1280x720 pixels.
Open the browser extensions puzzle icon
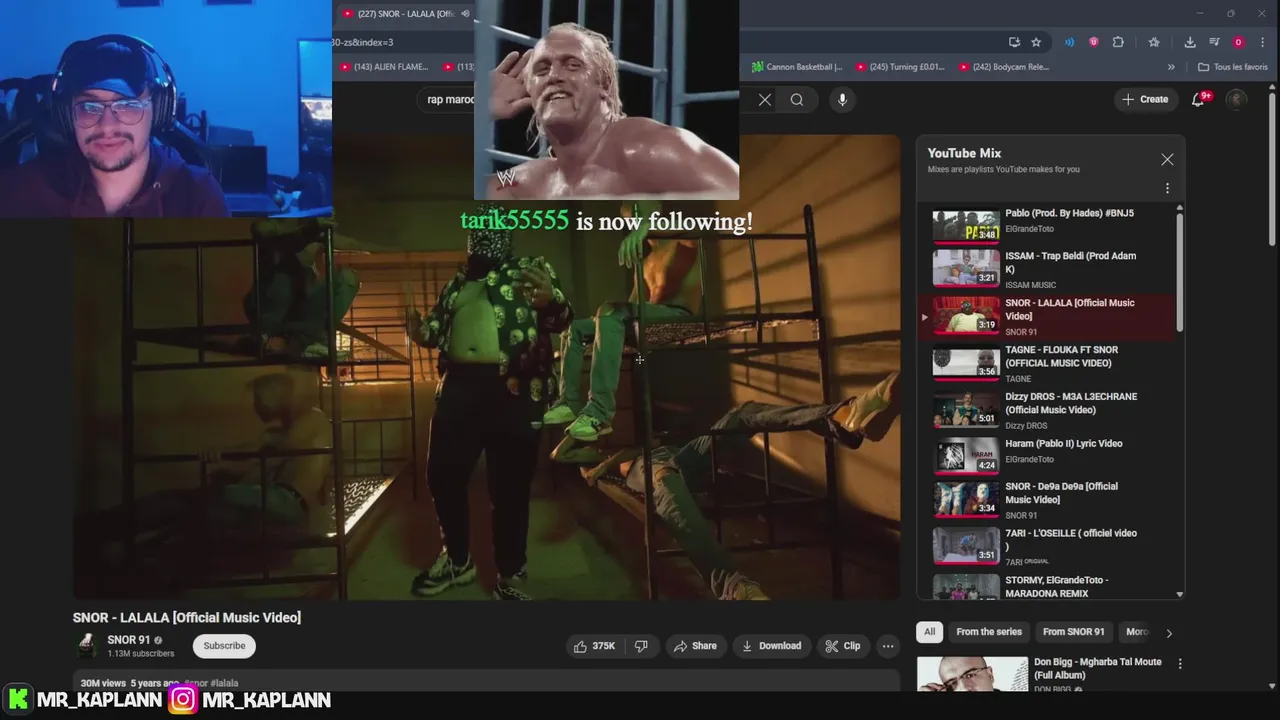1118,42
